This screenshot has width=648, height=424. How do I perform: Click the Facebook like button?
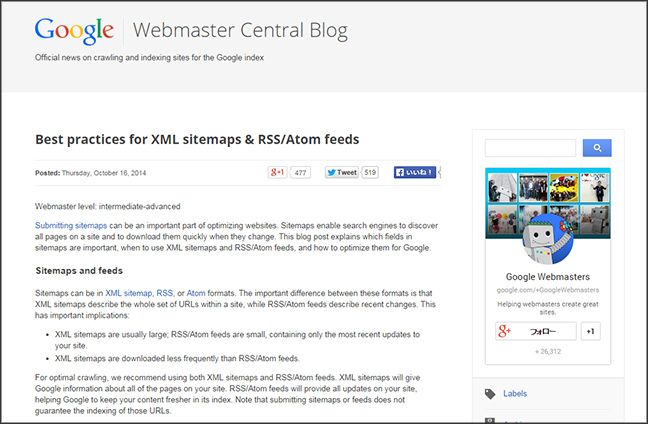(x=415, y=172)
